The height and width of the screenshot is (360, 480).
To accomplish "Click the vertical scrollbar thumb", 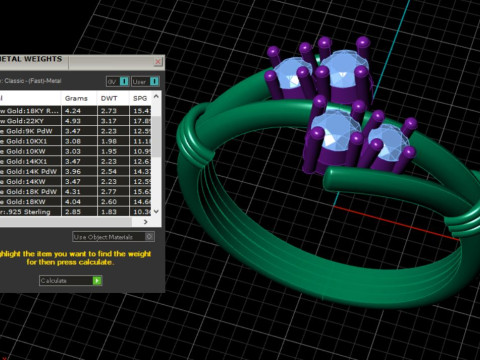I will [156, 136].
